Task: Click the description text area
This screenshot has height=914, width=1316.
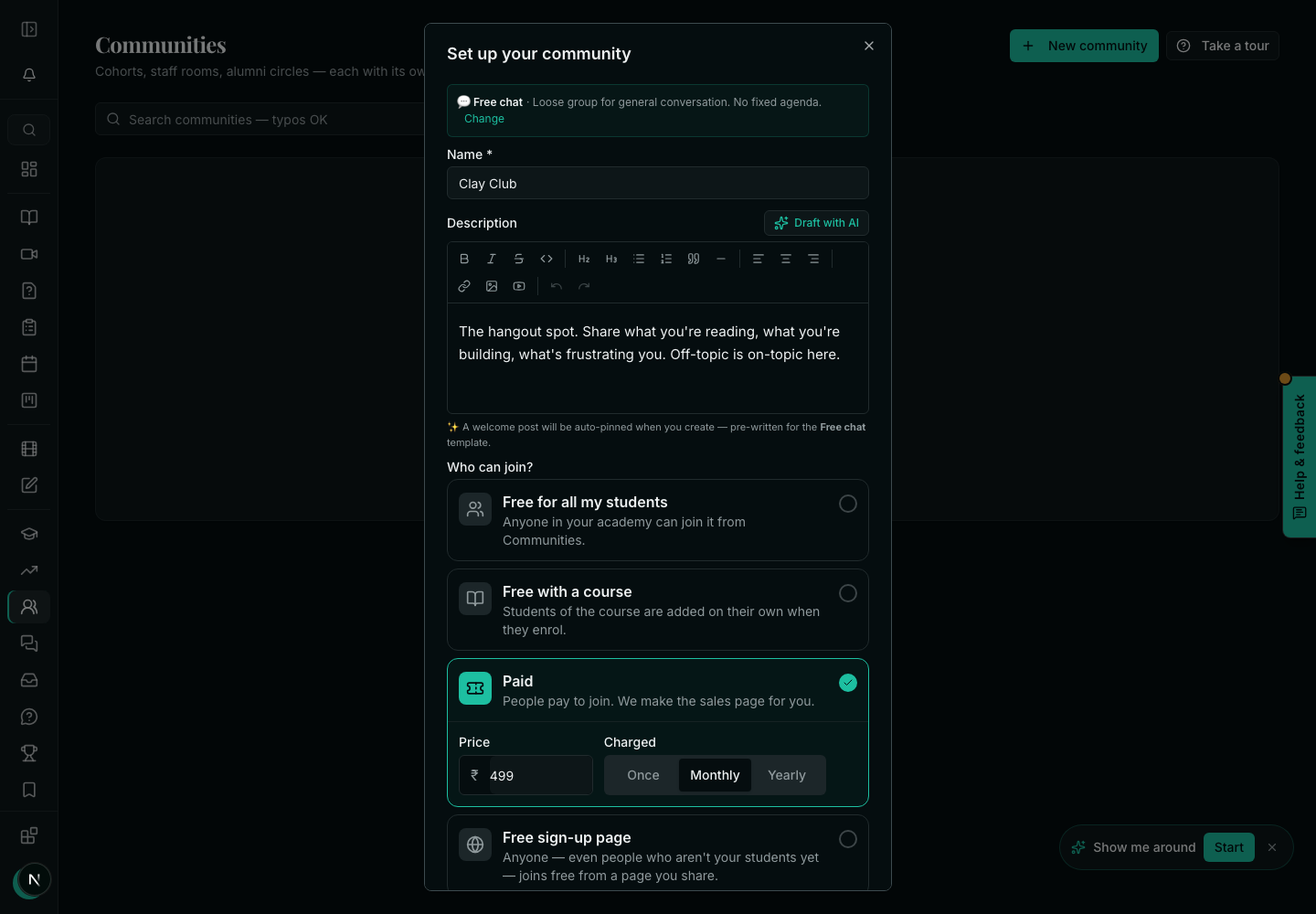Action: point(658,358)
